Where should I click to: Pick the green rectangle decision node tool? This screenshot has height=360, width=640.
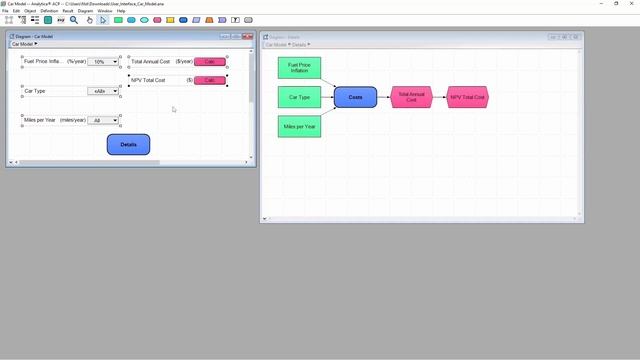(x=118, y=20)
